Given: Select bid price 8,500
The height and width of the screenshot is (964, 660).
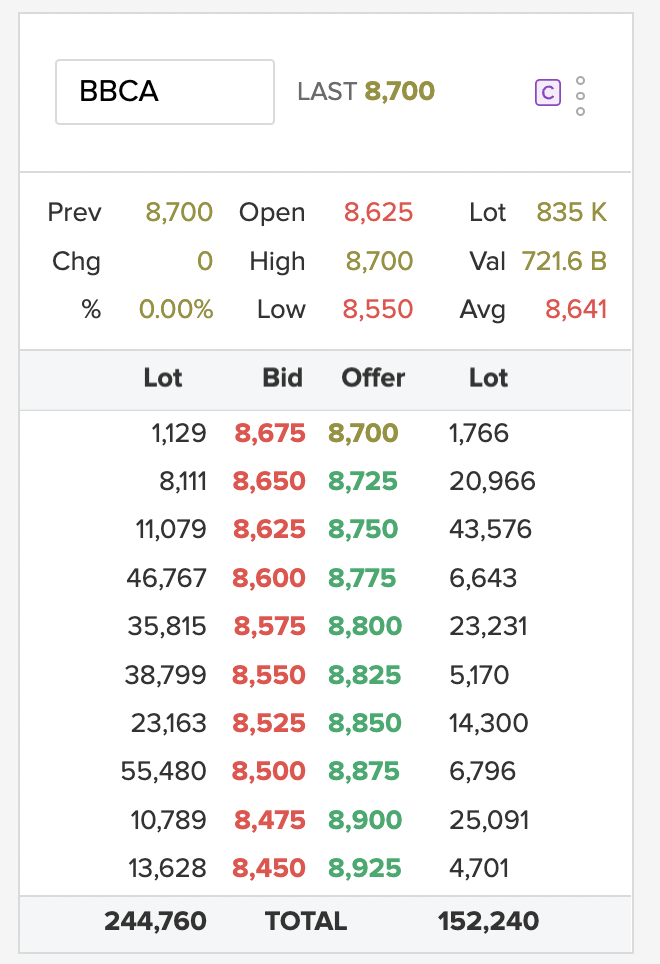Looking at the screenshot, I should pyautogui.click(x=269, y=771).
